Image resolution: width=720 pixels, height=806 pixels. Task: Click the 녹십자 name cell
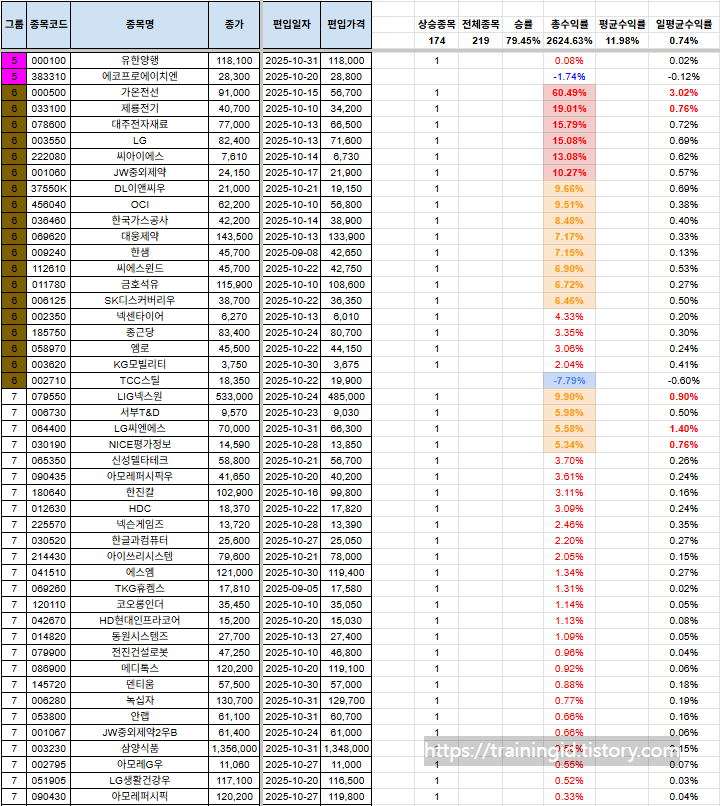[x=139, y=700]
